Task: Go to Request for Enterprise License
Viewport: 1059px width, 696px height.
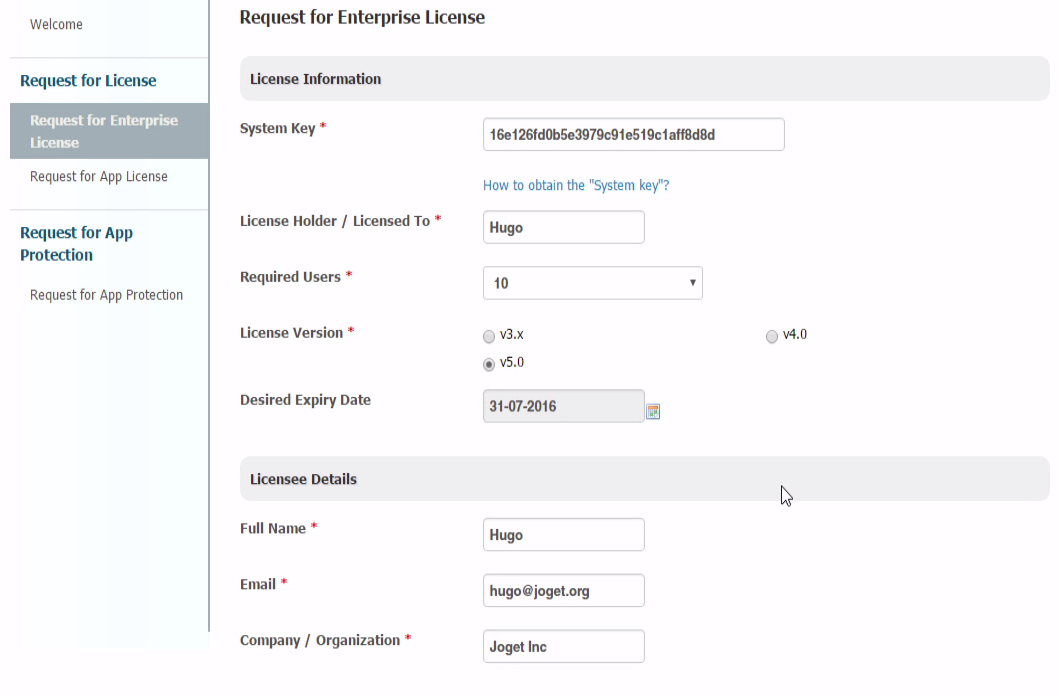Action: coord(104,131)
